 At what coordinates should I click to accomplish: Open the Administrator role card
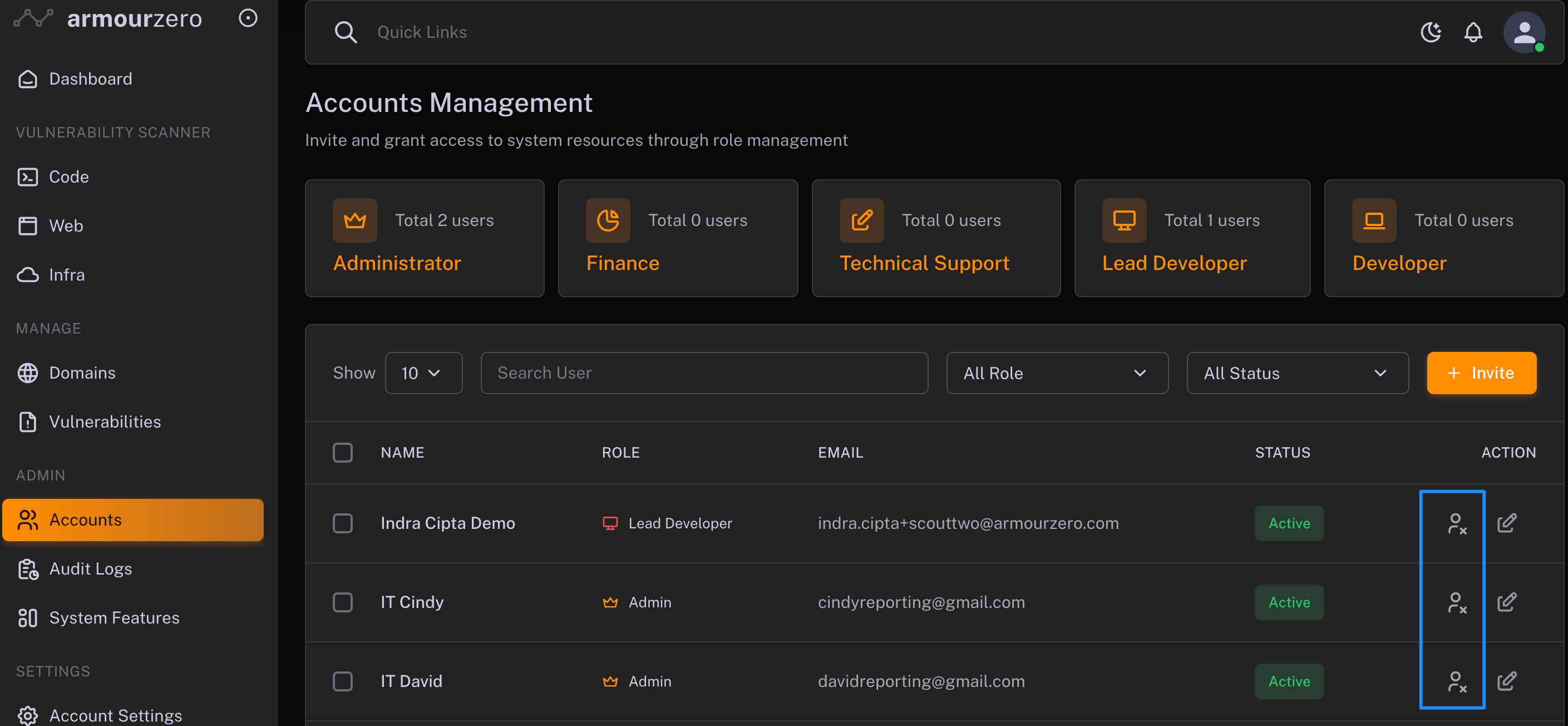click(424, 238)
